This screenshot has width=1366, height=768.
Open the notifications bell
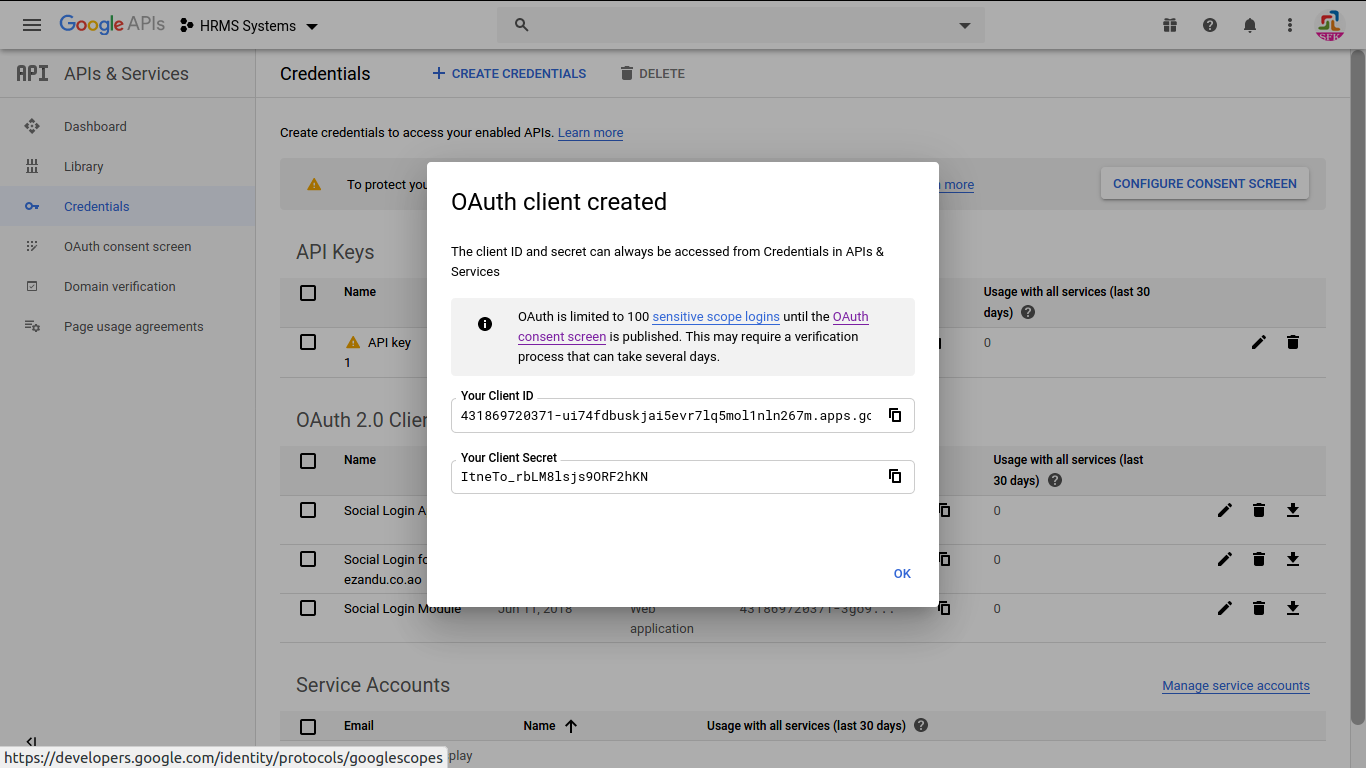pos(1250,25)
